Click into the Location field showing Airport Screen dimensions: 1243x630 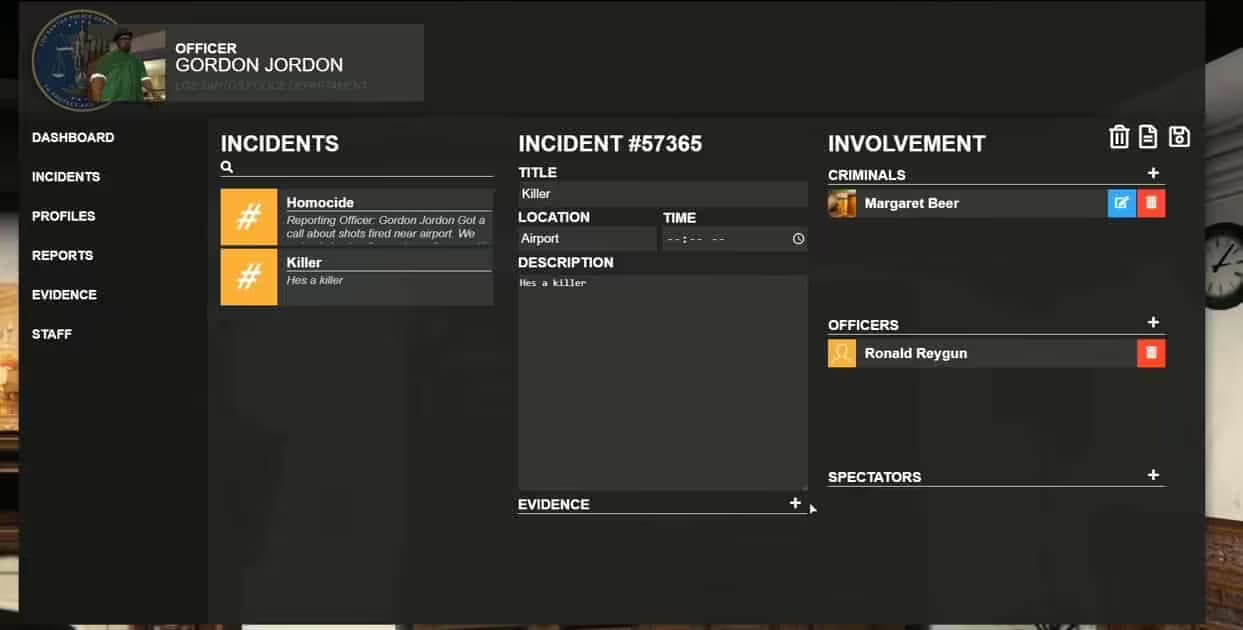click(584, 238)
